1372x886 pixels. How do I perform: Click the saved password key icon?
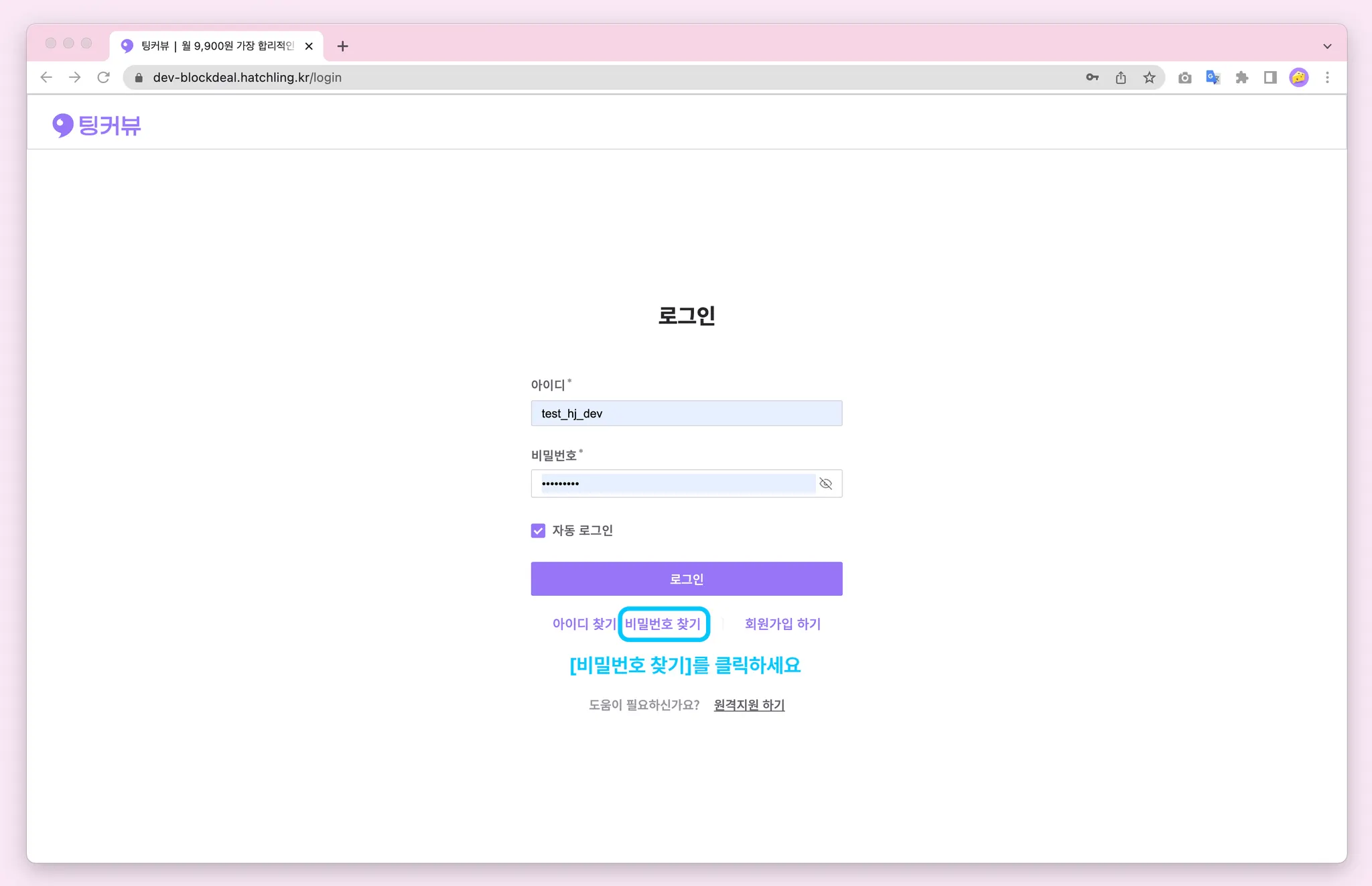click(1092, 78)
